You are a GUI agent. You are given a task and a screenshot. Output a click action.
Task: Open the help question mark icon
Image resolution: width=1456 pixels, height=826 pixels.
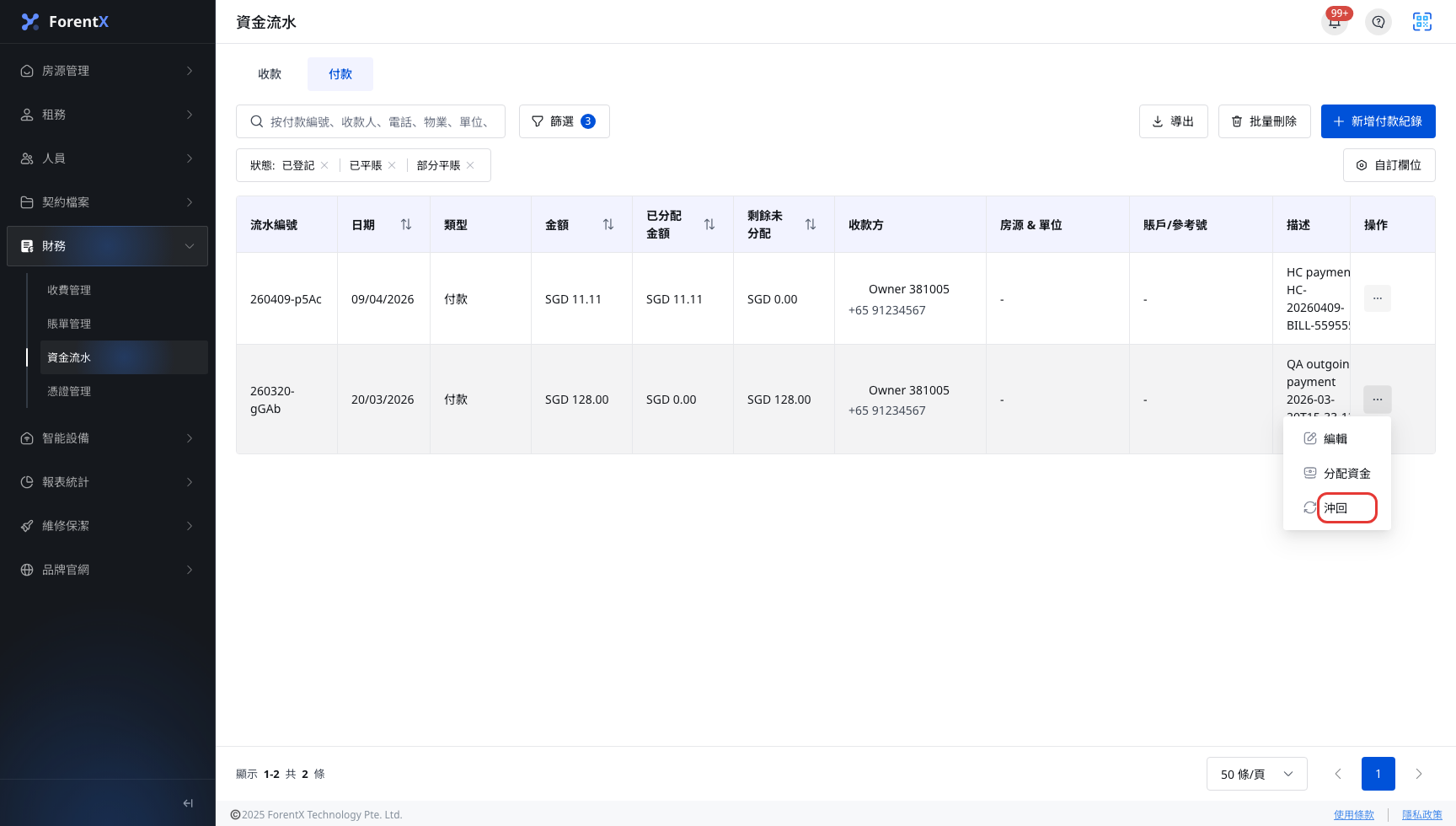click(x=1378, y=22)
